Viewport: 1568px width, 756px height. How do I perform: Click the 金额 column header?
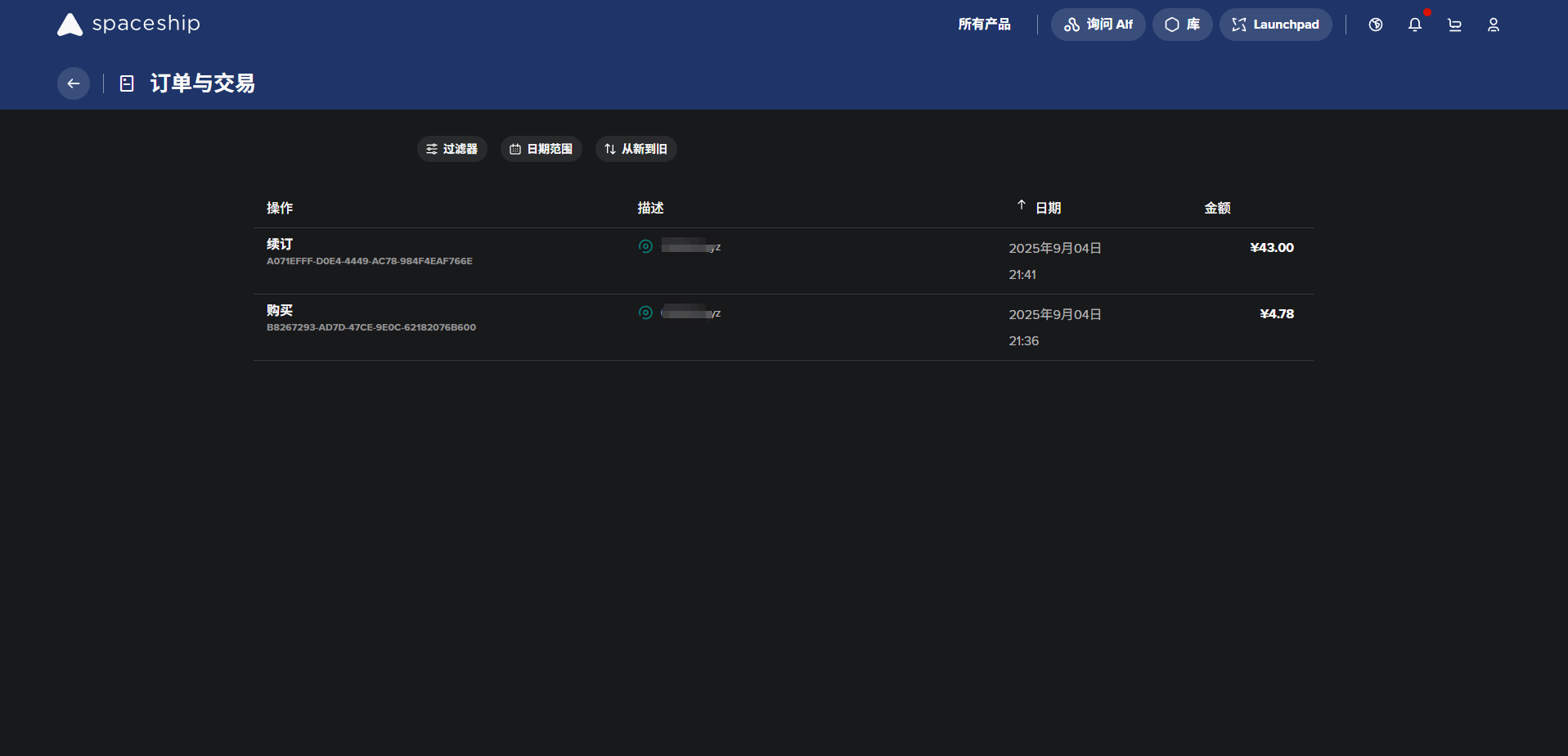(x=1217, y=208)
